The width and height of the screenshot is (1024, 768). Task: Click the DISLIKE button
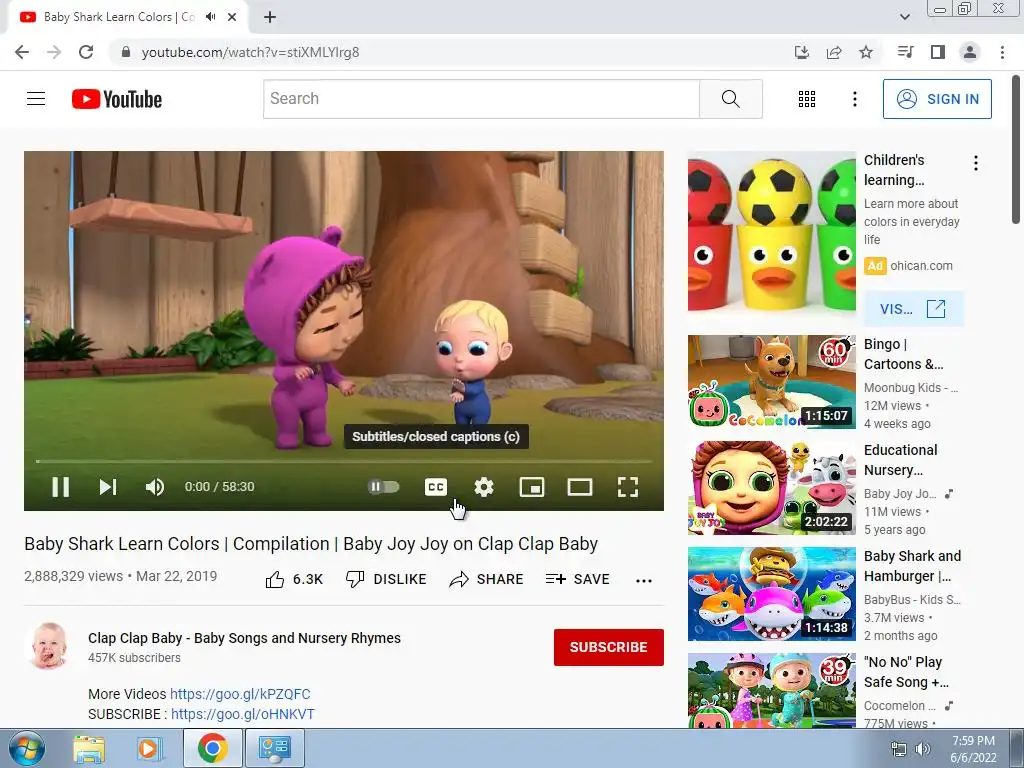click(386, 579)
